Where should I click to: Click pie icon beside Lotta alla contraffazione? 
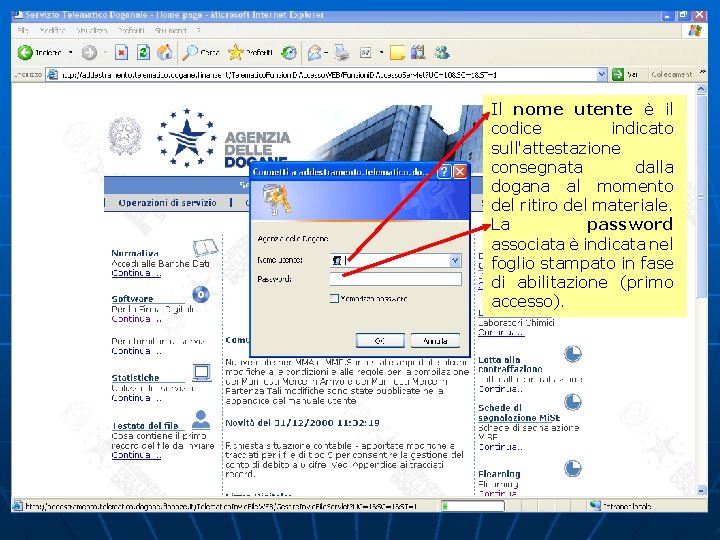point(573,354)
